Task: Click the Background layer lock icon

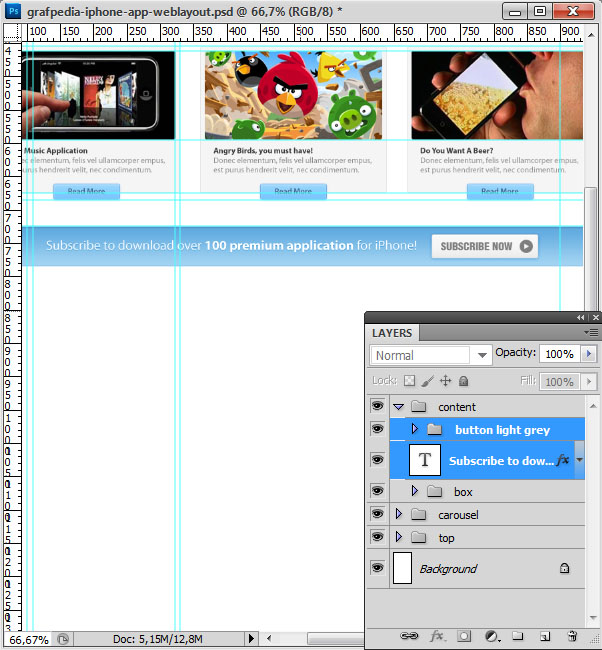Action: [564, 568]
